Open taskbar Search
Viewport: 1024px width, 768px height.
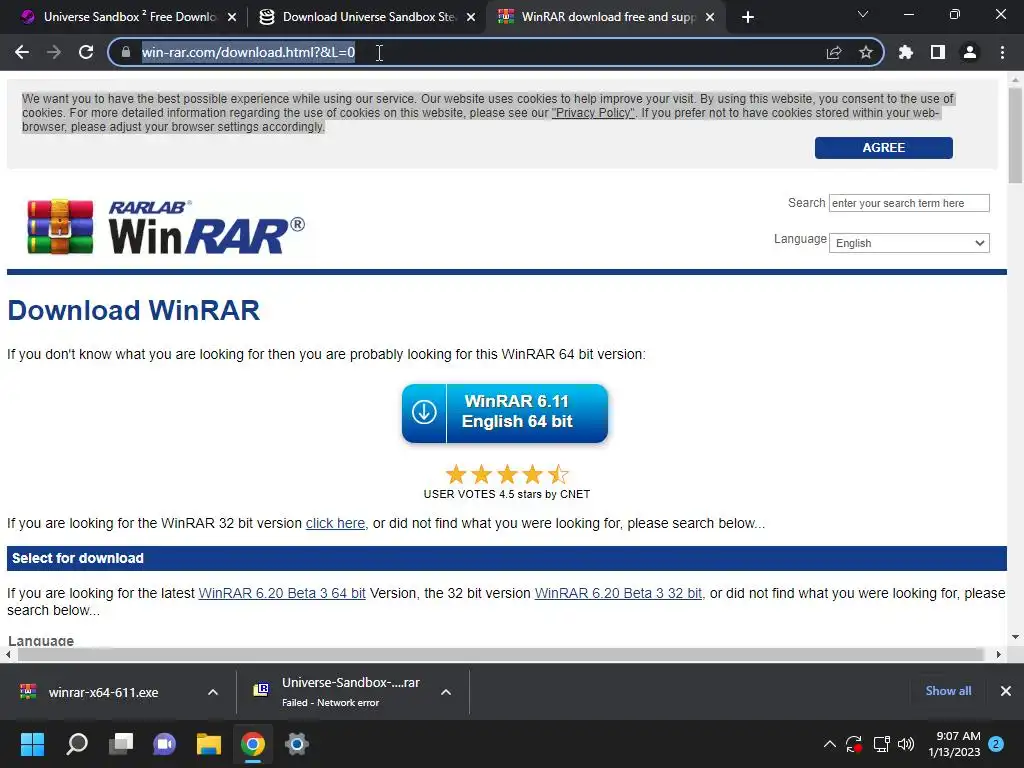[76, 744]
